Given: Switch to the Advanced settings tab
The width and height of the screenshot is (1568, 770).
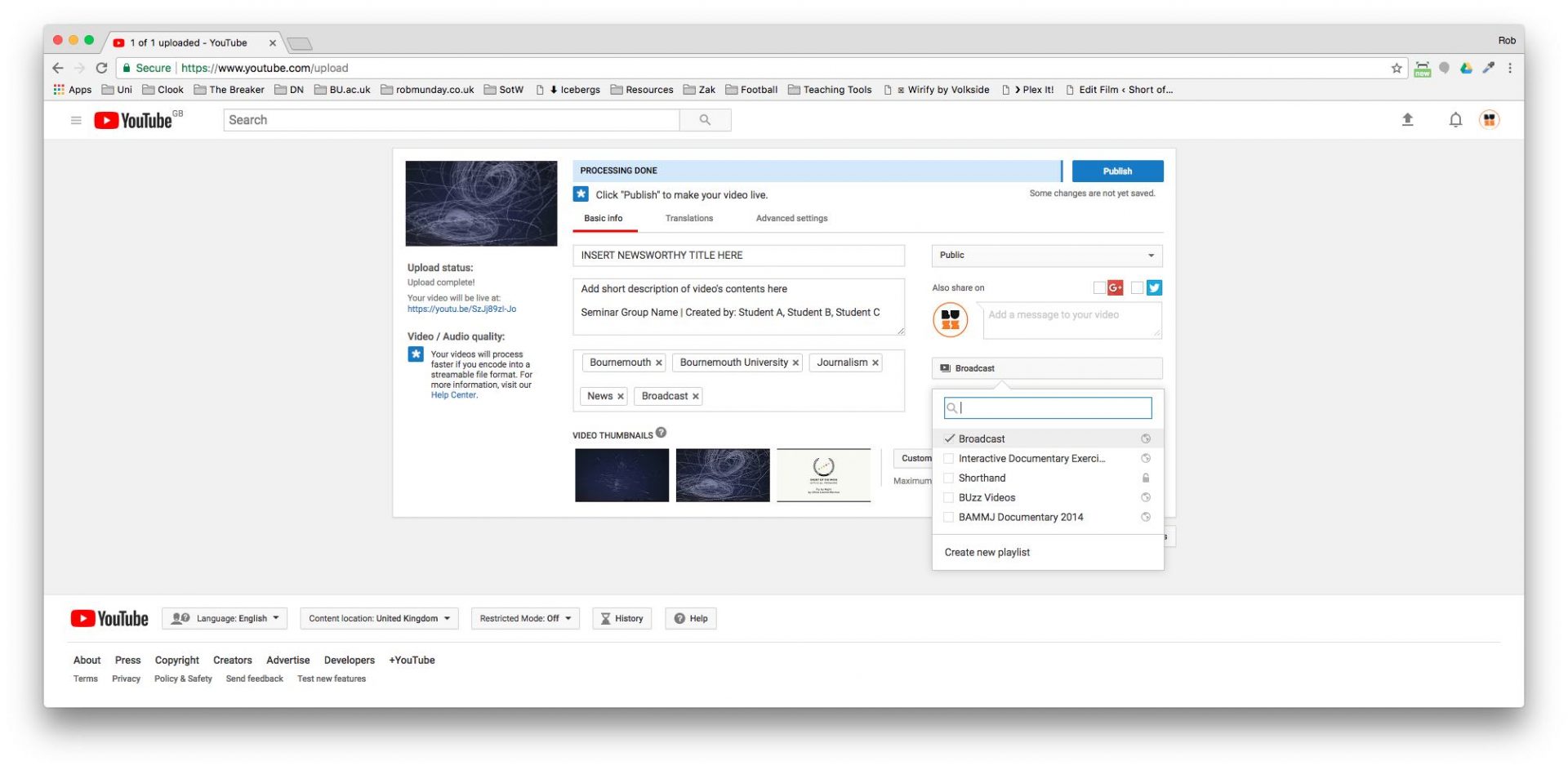Looking at the screenshot, I should point(791,218).
